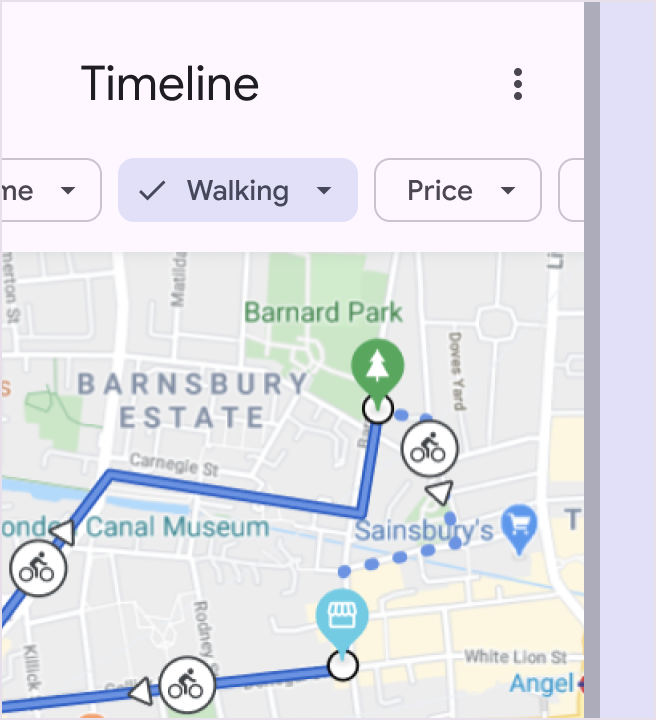
Task: Click the checkmark on the Walking chip
Action: pos(152,190)
